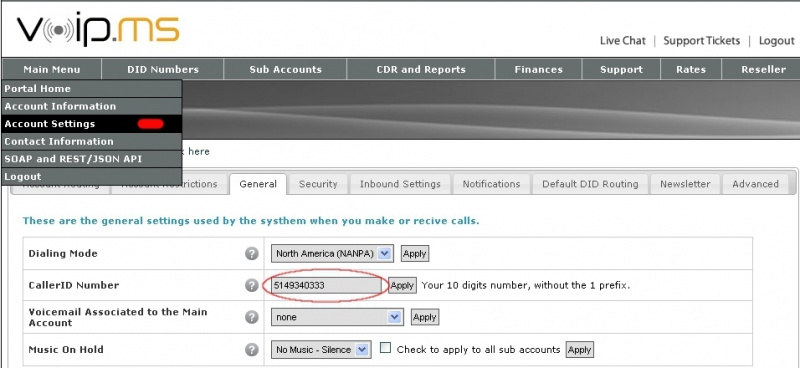The width and height of the screenshot is (800, 368).
Task: Click the 'Music On Hold' row label
Action: (x=66, y=350)
